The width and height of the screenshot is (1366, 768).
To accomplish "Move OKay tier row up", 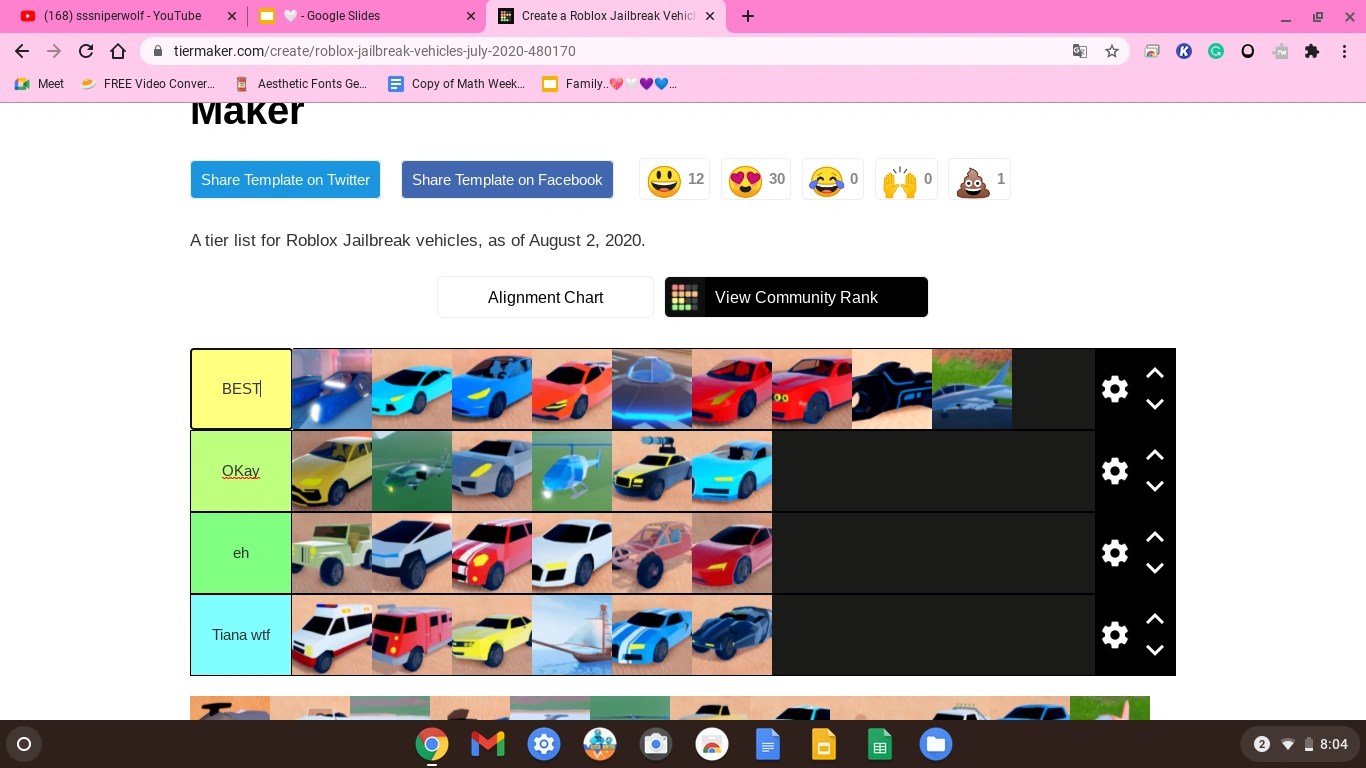I will 1155,455.
